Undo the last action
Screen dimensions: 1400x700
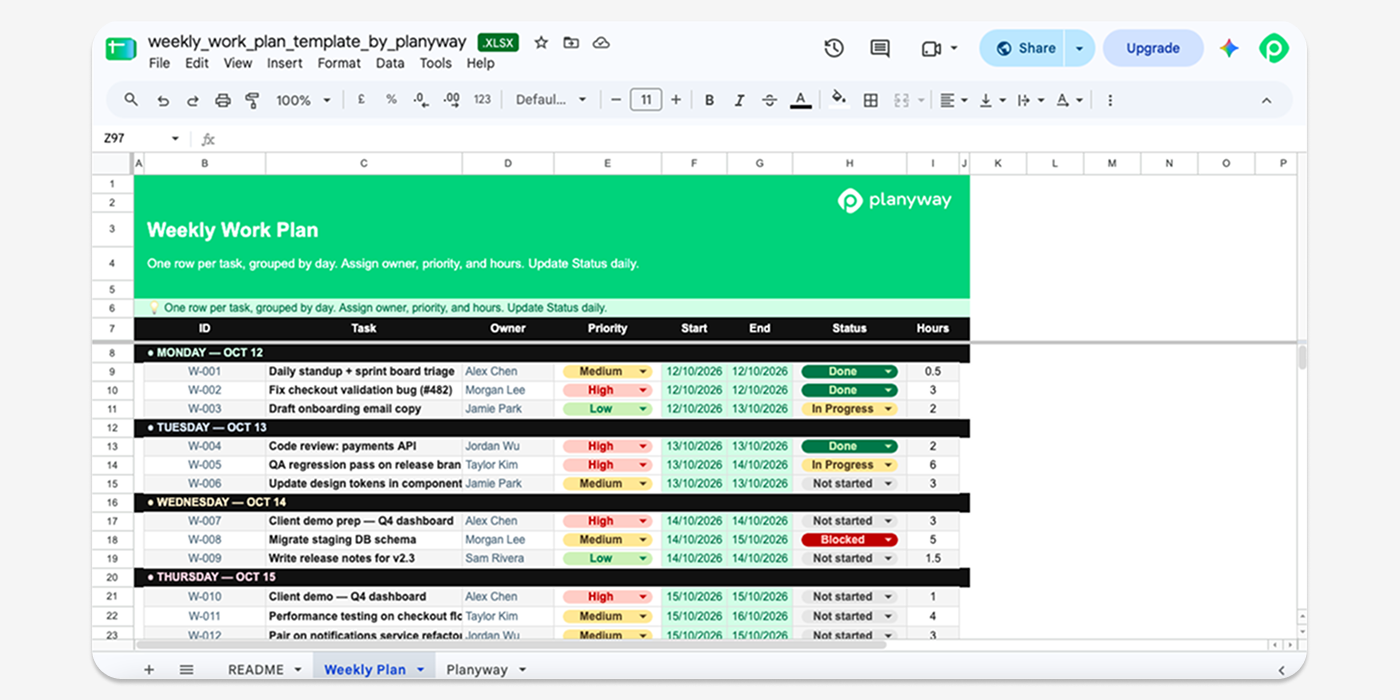point(163,100)
